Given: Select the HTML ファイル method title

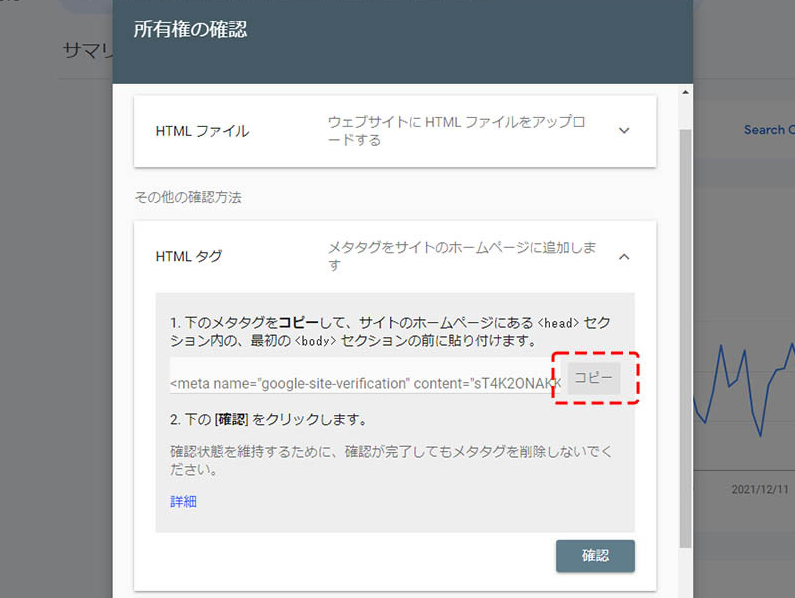Looking at the screenshot, I should click(202, 131).
